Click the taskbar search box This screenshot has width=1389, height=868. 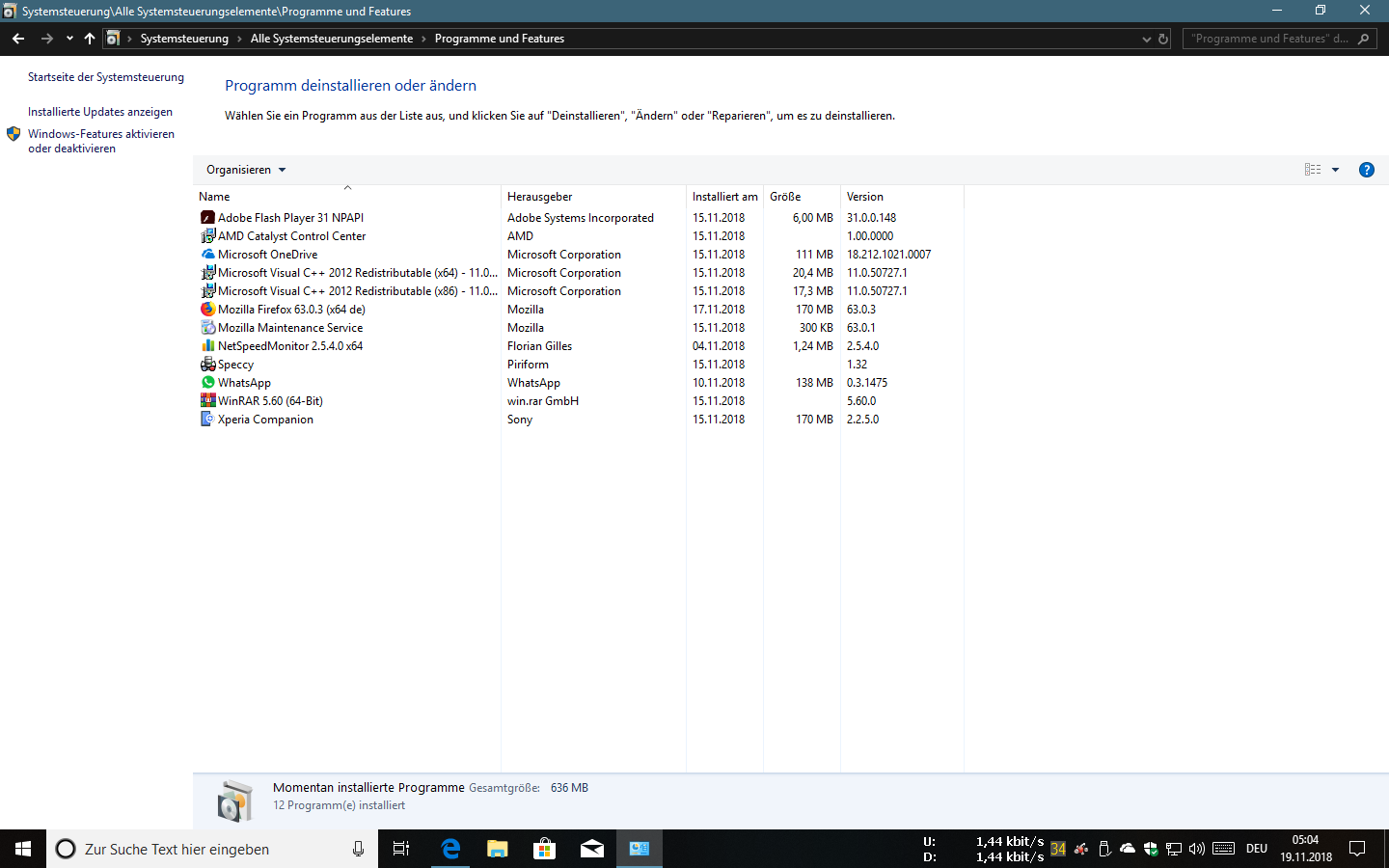[x=212, y=849]
